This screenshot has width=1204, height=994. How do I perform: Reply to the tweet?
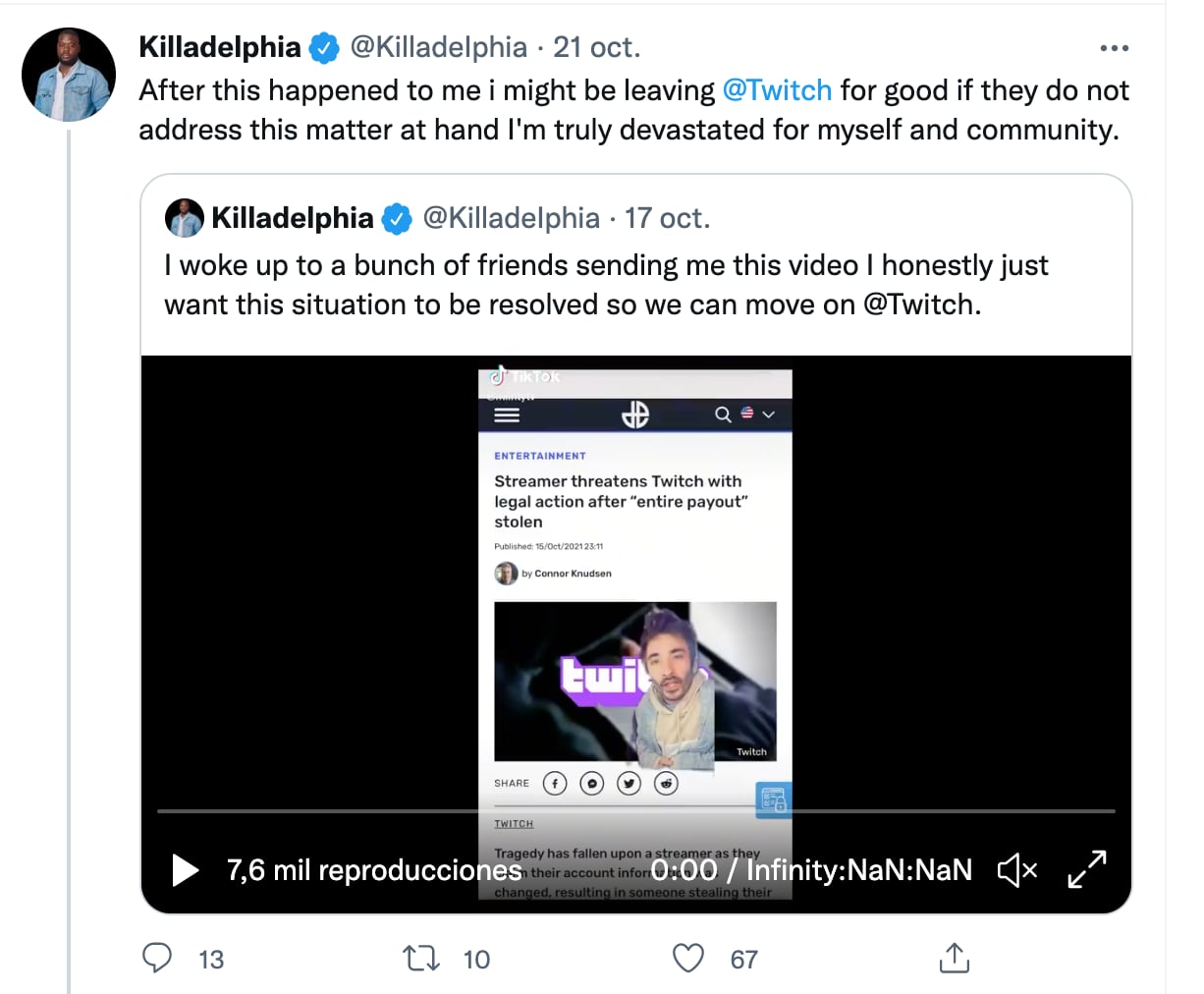(157, 959)
